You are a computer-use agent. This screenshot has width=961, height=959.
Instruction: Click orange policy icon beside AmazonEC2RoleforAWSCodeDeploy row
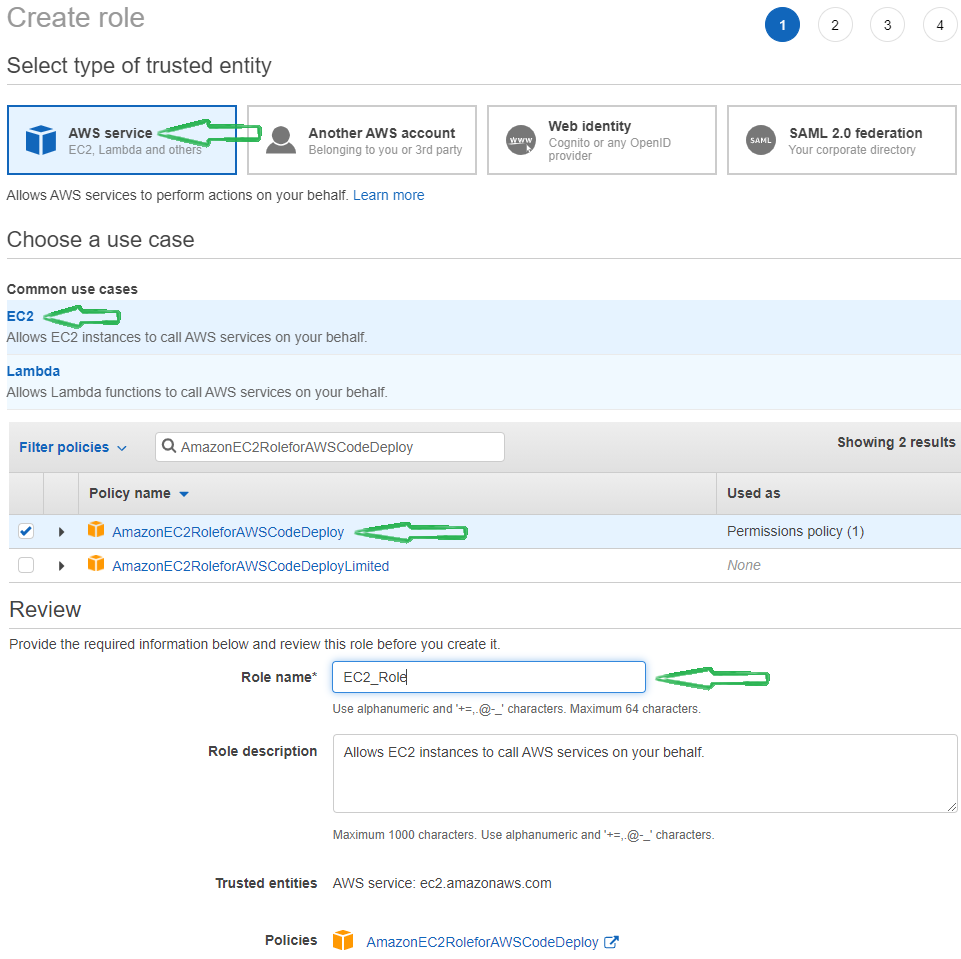pos(96,529)
